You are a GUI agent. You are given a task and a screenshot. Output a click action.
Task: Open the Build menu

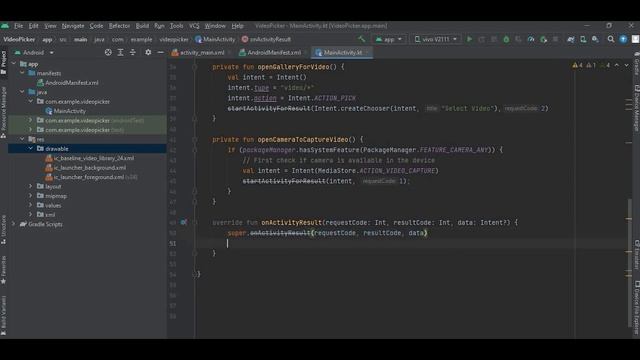(142, 26)
